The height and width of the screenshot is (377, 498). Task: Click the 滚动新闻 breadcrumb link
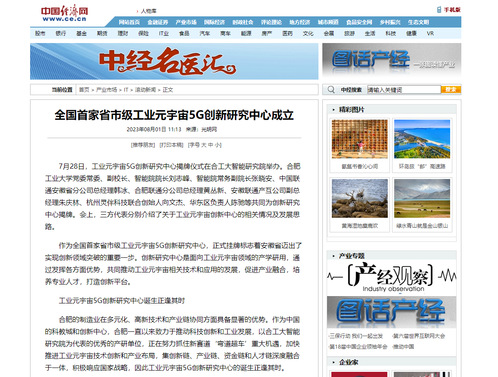click(145, 90)
